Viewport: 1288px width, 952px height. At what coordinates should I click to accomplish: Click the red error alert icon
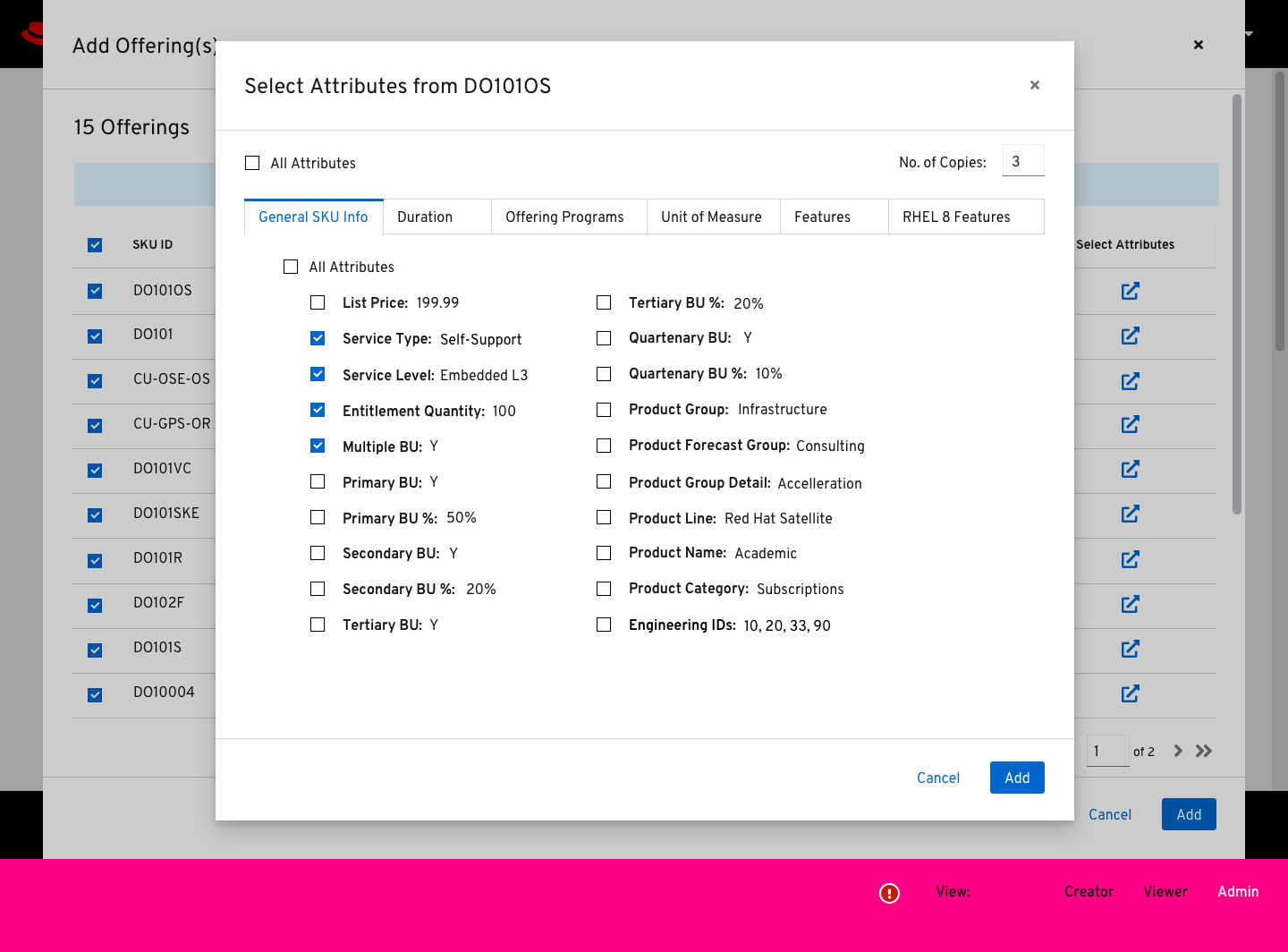point(889,893)
